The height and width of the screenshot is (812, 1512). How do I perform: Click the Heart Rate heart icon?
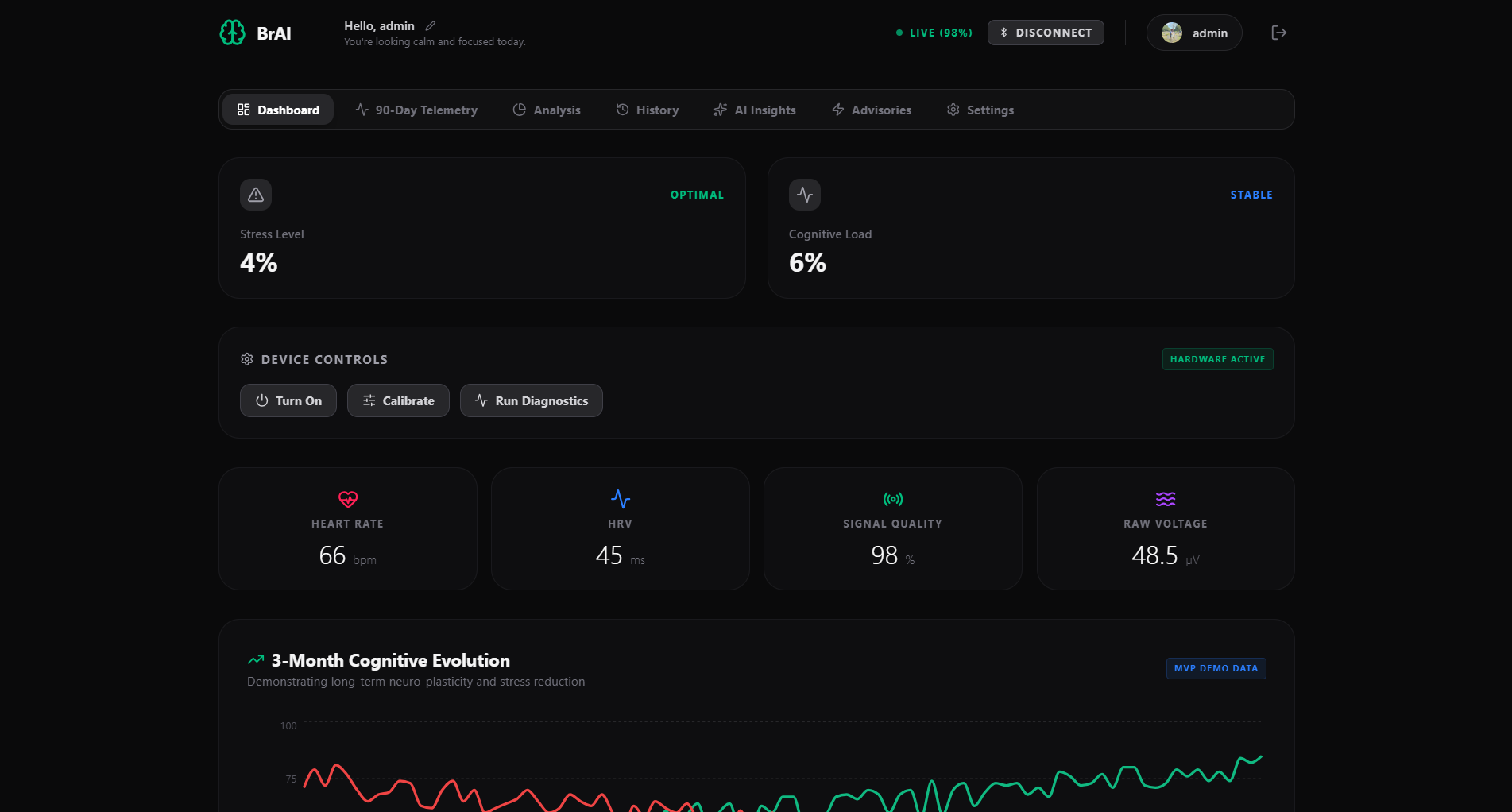click(348, 499)
